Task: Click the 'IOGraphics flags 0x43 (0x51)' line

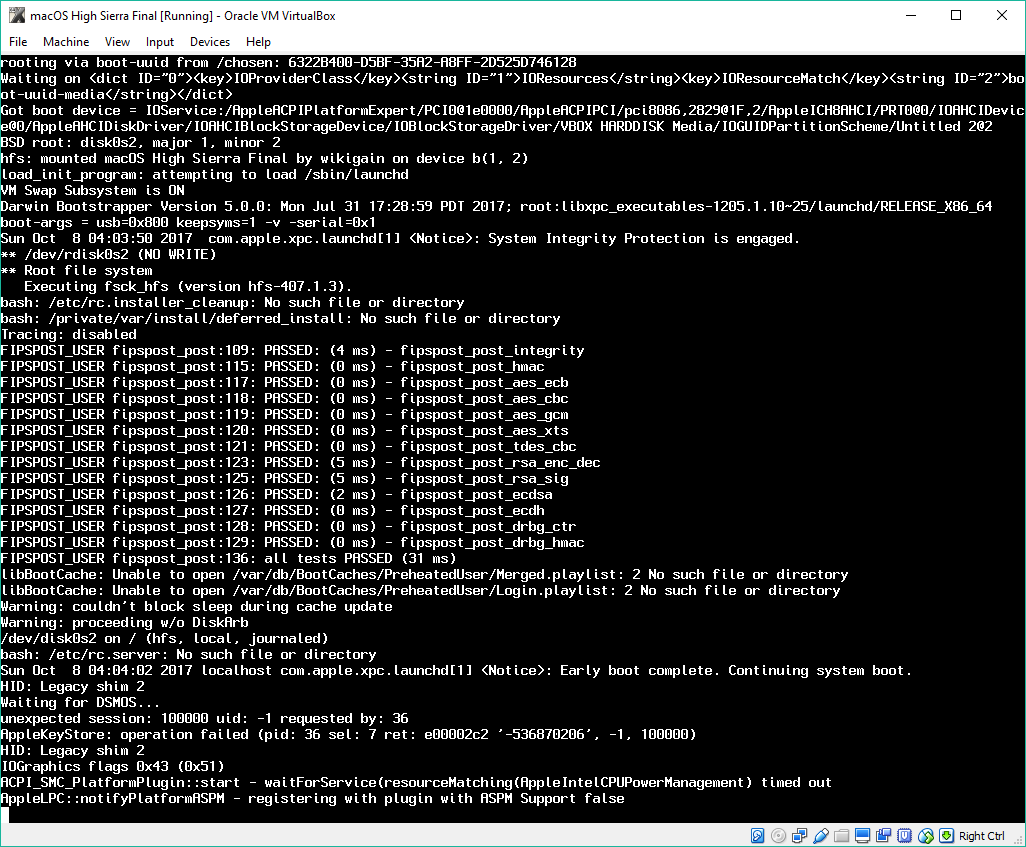Action: [113, 766]
